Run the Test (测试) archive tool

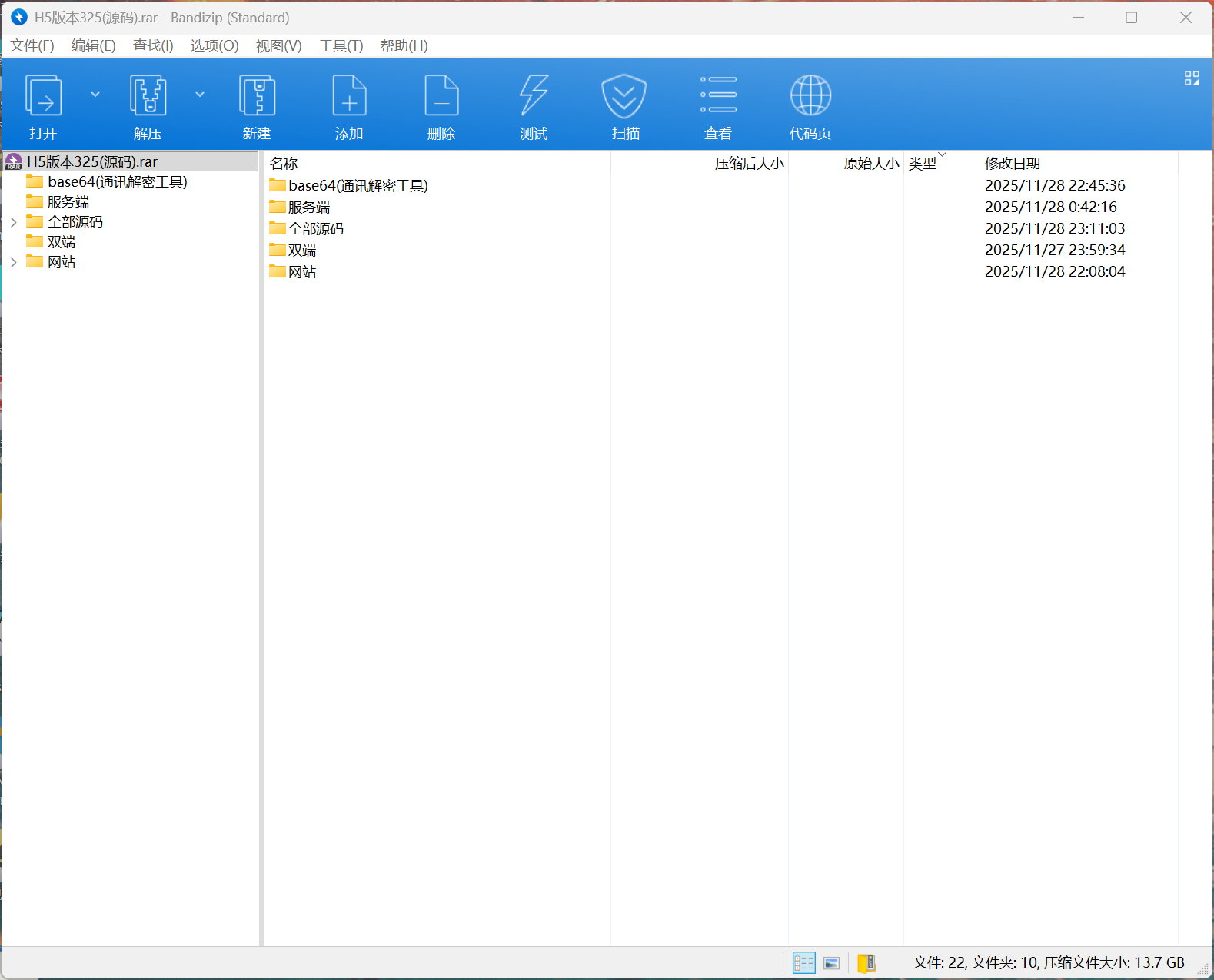click(x=534, y=96)
